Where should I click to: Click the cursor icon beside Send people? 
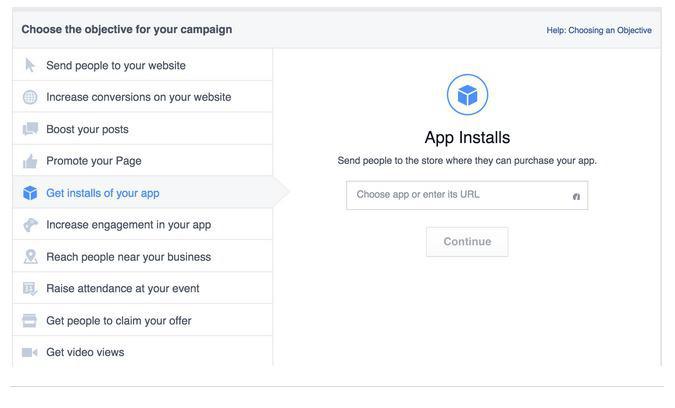(x=30, y=65)
